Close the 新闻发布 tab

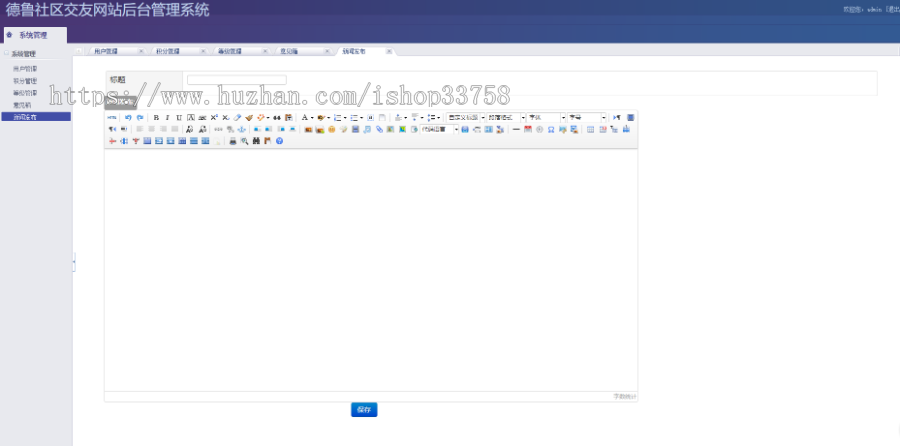click(389, 51)
